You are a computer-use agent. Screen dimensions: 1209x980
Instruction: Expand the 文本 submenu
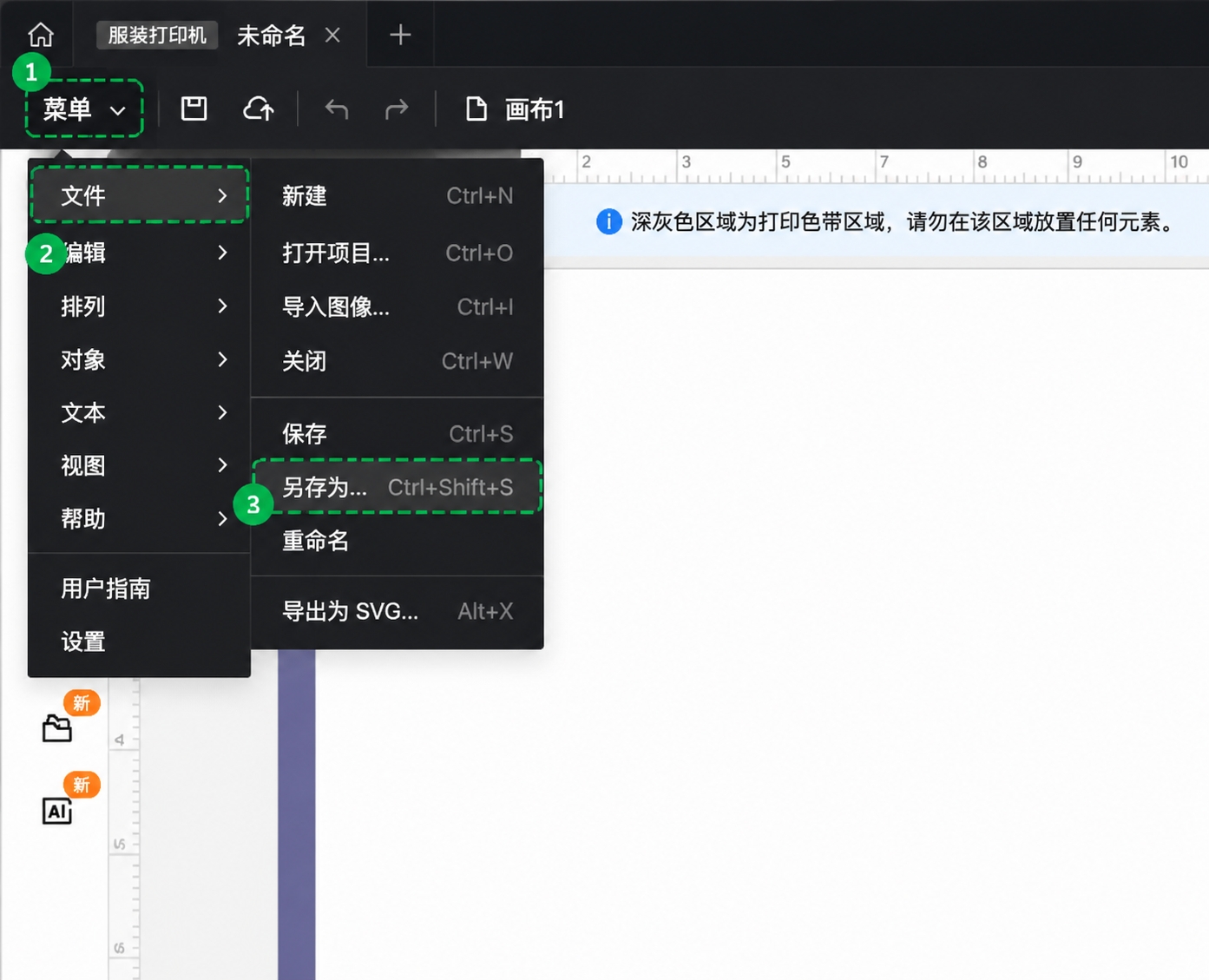tap(140, 412)
